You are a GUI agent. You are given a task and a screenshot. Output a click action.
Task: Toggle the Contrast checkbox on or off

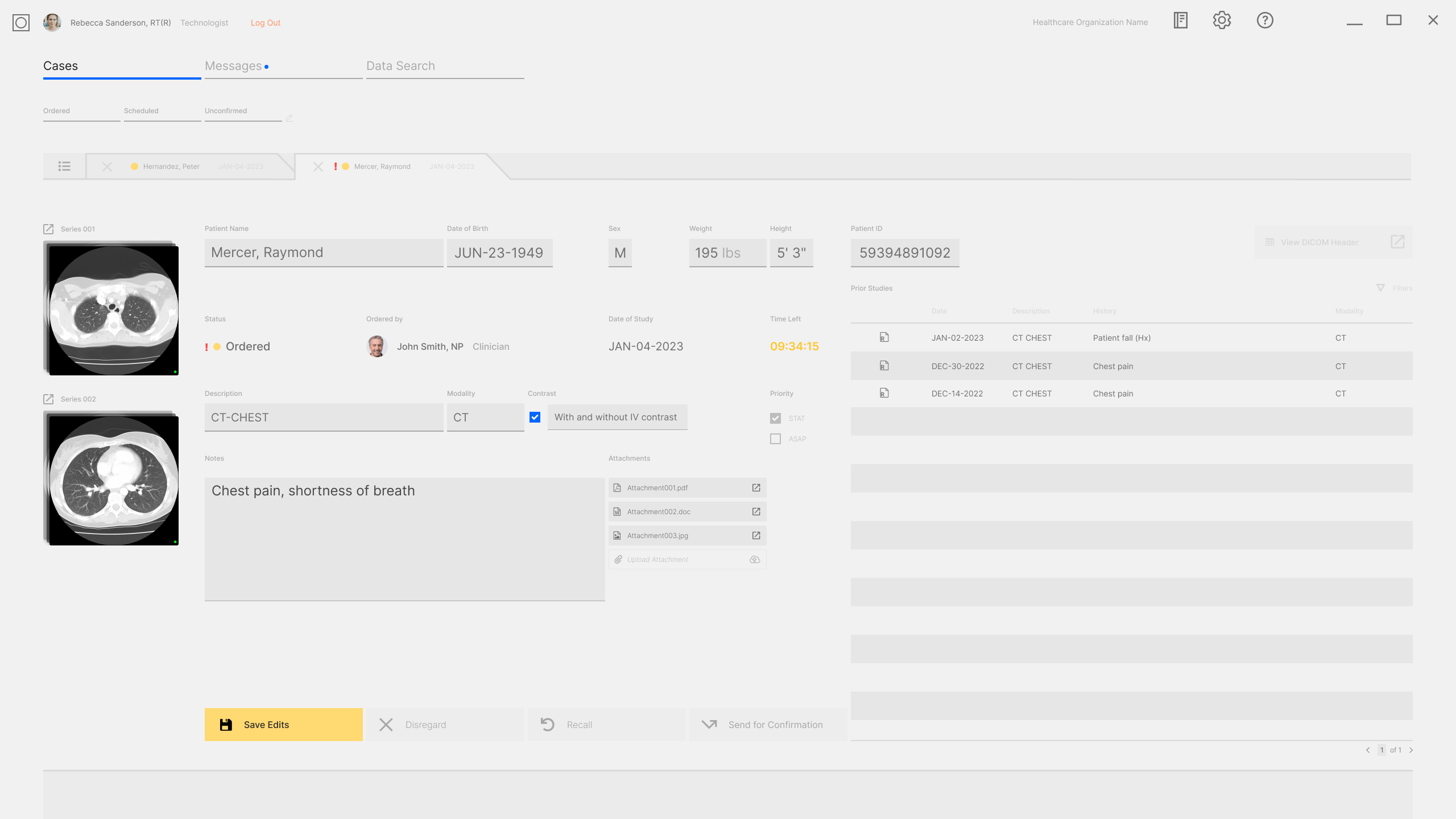coord(535,417)
